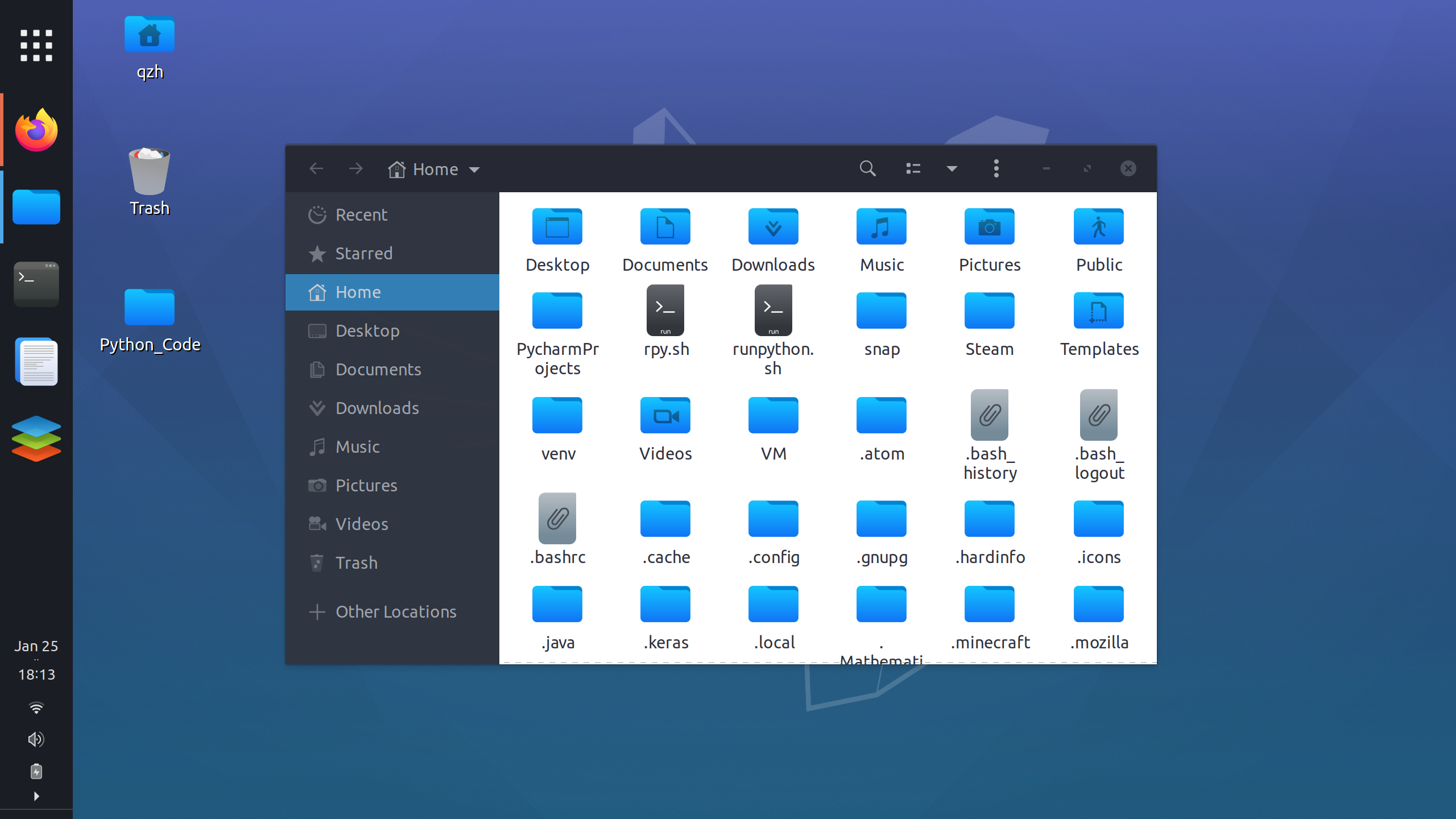Click the Jan 25 18:13 clock
The height and width of the screenshot is (819, 1456).
point(36,660)
